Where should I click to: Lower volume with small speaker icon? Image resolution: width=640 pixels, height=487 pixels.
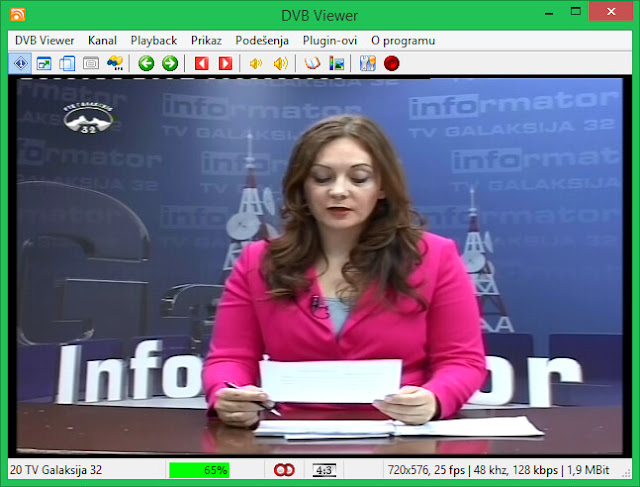click(256, 64)
